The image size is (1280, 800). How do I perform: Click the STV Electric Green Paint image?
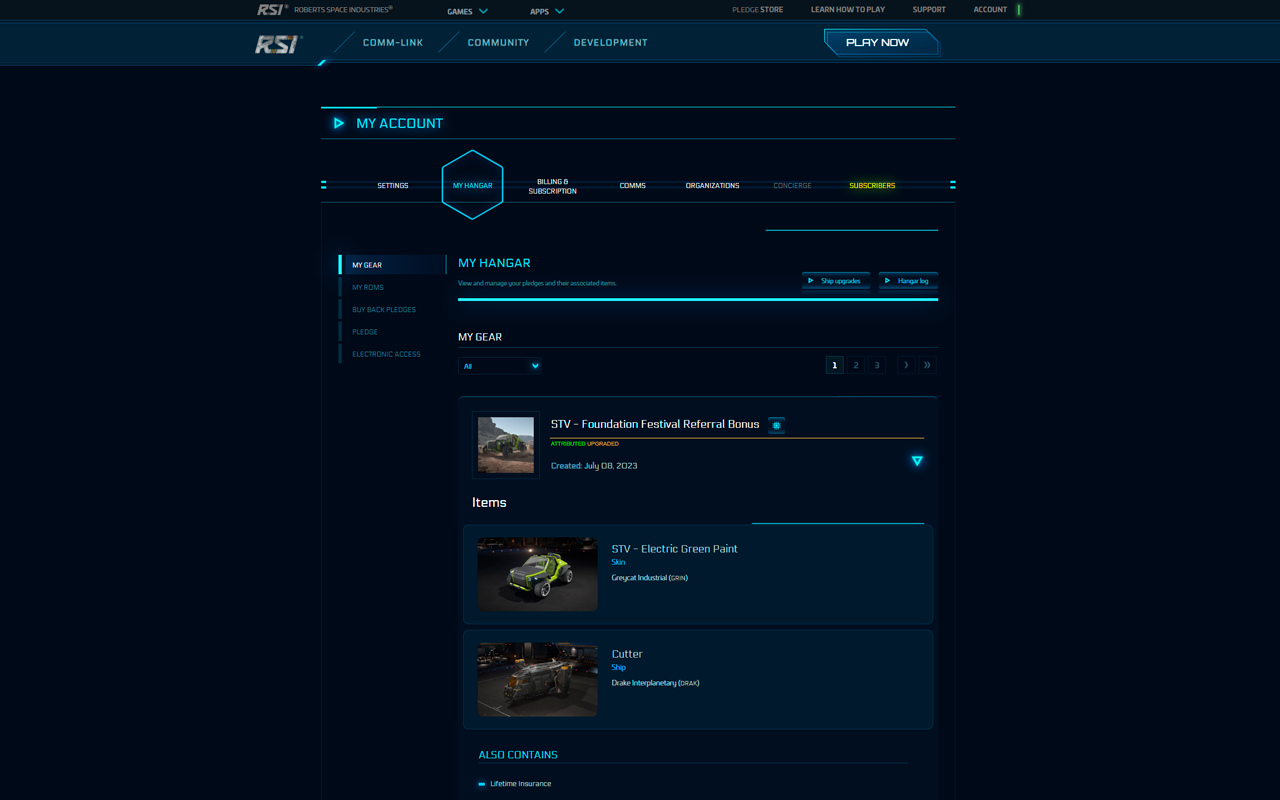point(537,574)
